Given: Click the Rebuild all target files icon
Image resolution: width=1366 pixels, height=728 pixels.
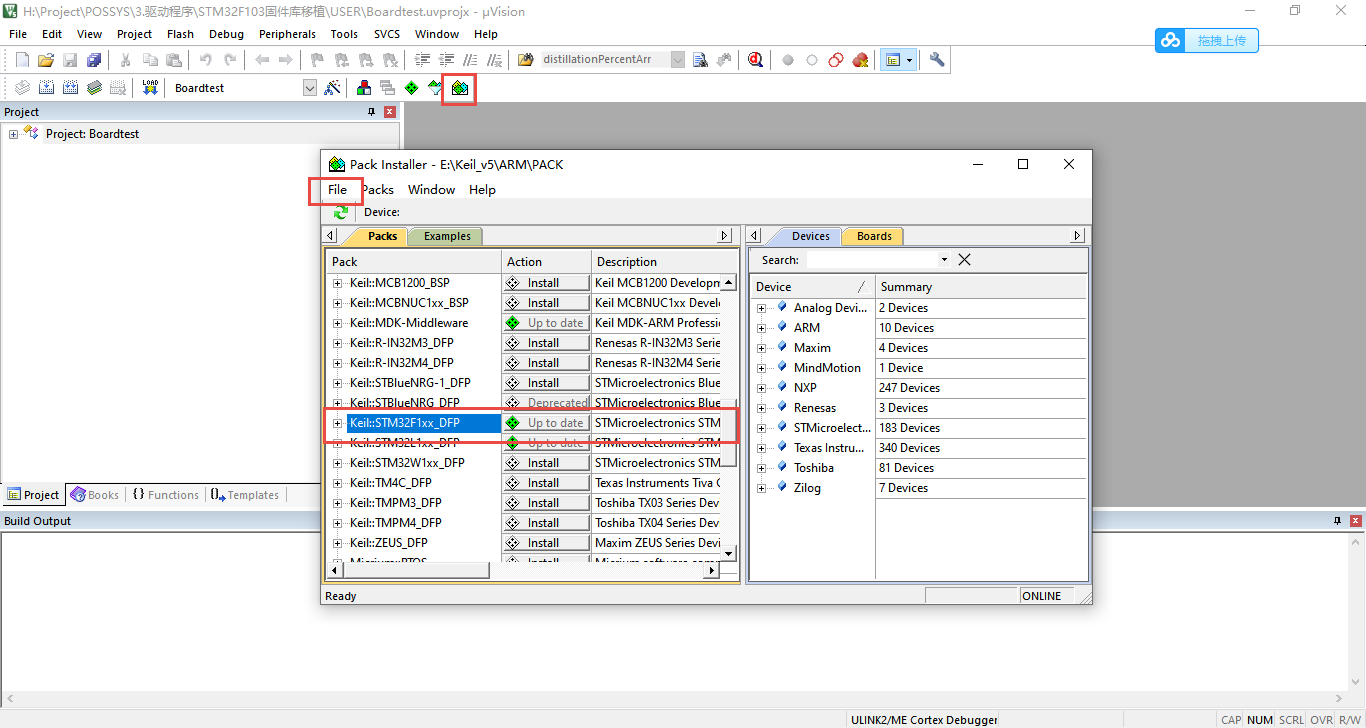Looking at the screenshot, I should [x=70, y=88].
